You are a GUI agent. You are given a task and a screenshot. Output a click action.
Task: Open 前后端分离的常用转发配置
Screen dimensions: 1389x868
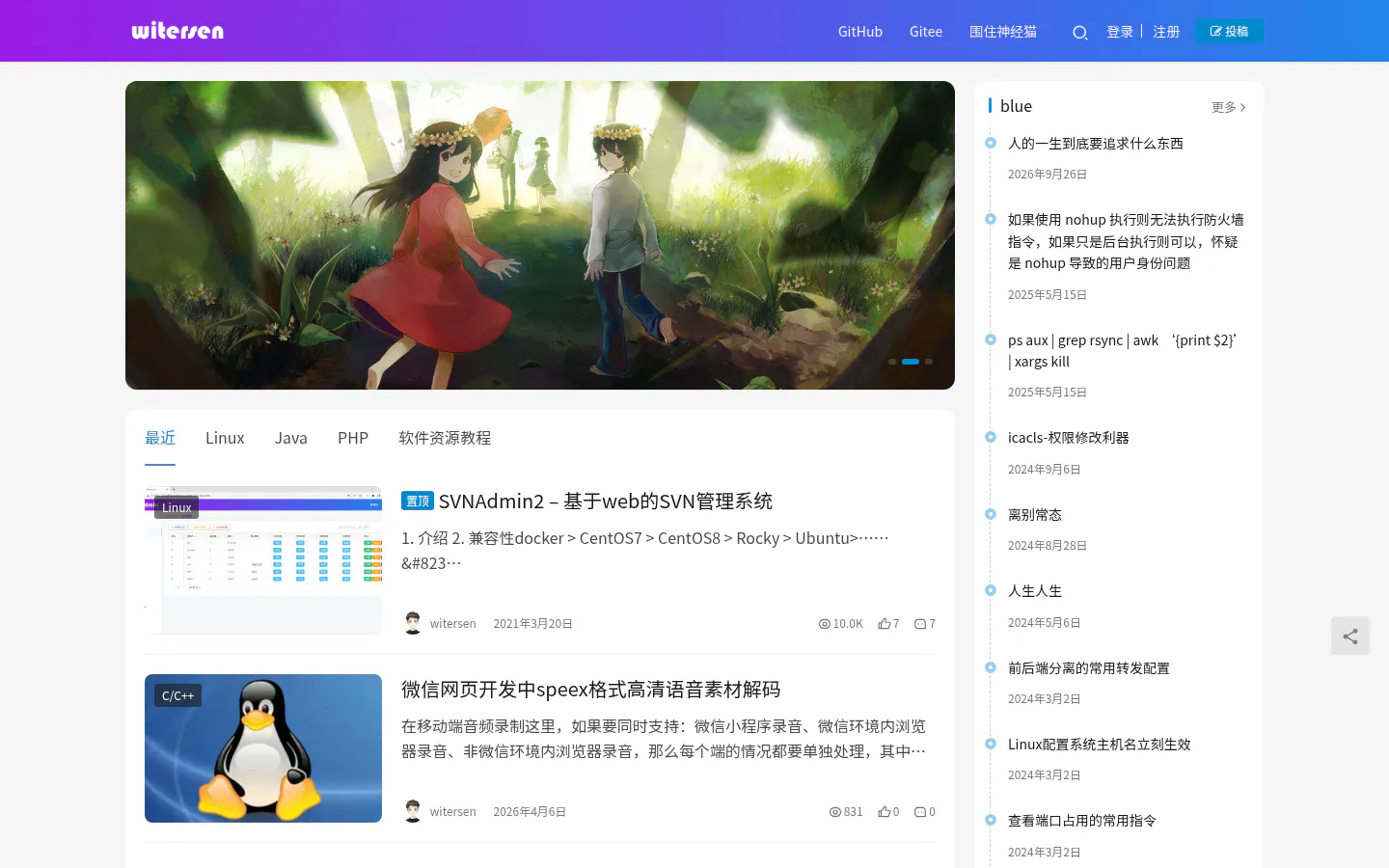pos(1089,667)
